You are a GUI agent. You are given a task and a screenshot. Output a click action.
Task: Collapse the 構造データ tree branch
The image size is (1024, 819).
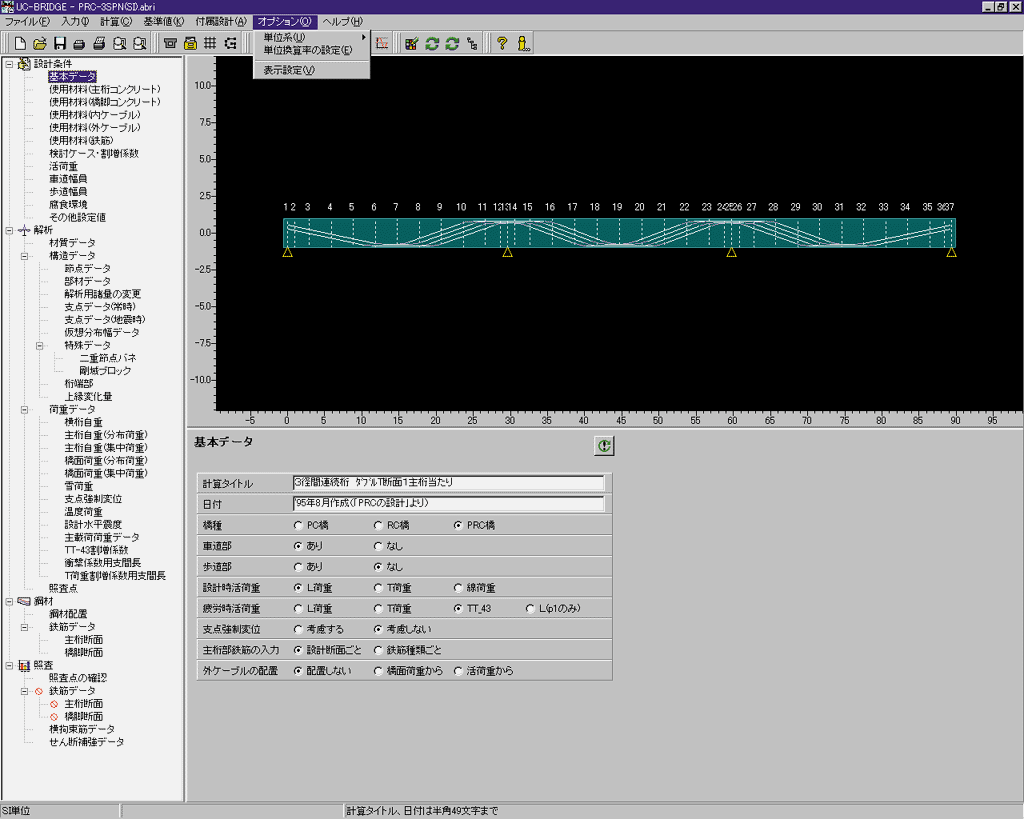25,256
